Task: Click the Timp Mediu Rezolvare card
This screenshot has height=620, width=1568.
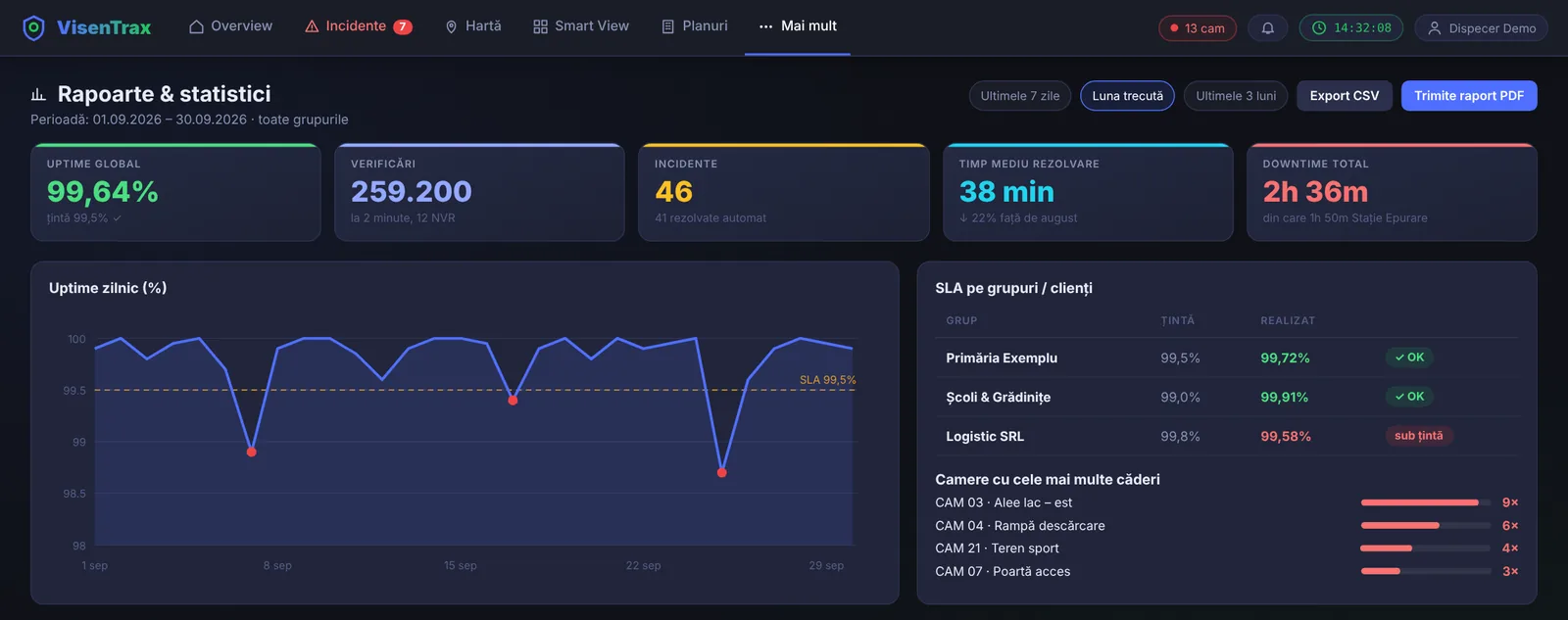Action: tap(1088, 192)
